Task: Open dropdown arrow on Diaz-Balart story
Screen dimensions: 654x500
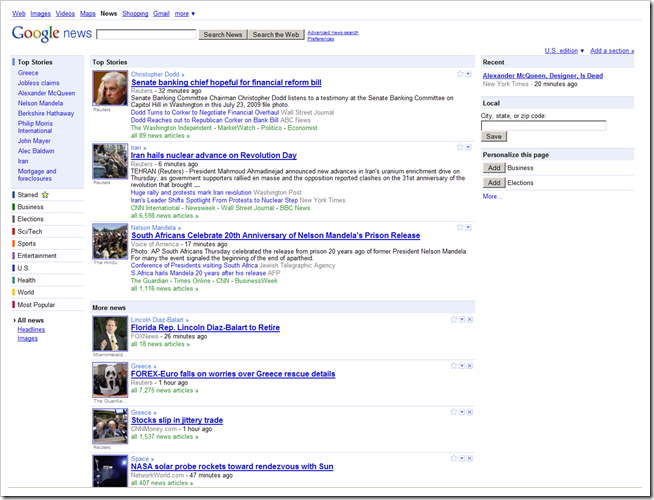Action: (x=462, y=319)
